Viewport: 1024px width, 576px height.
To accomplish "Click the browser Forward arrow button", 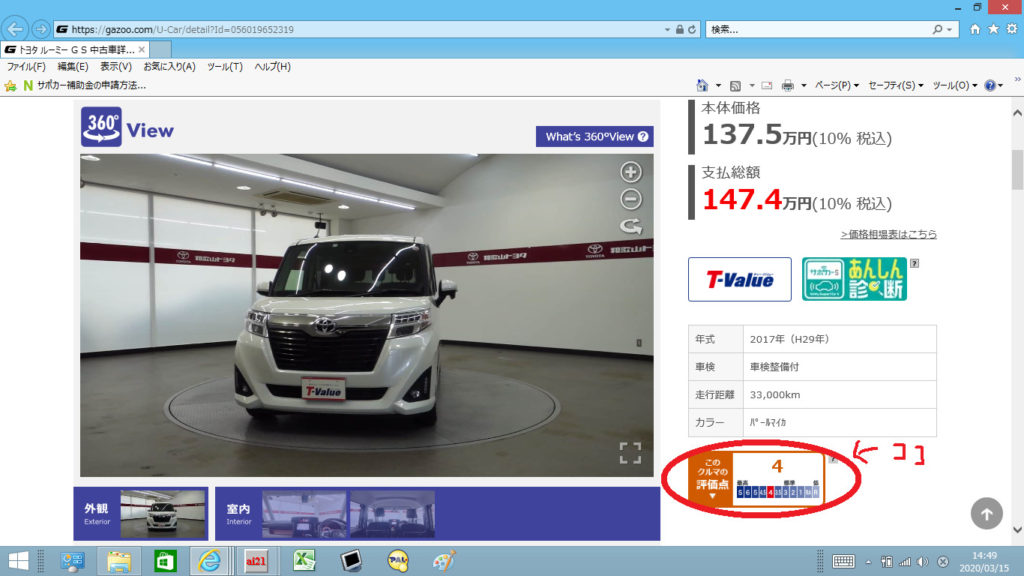I will point(40,29).
